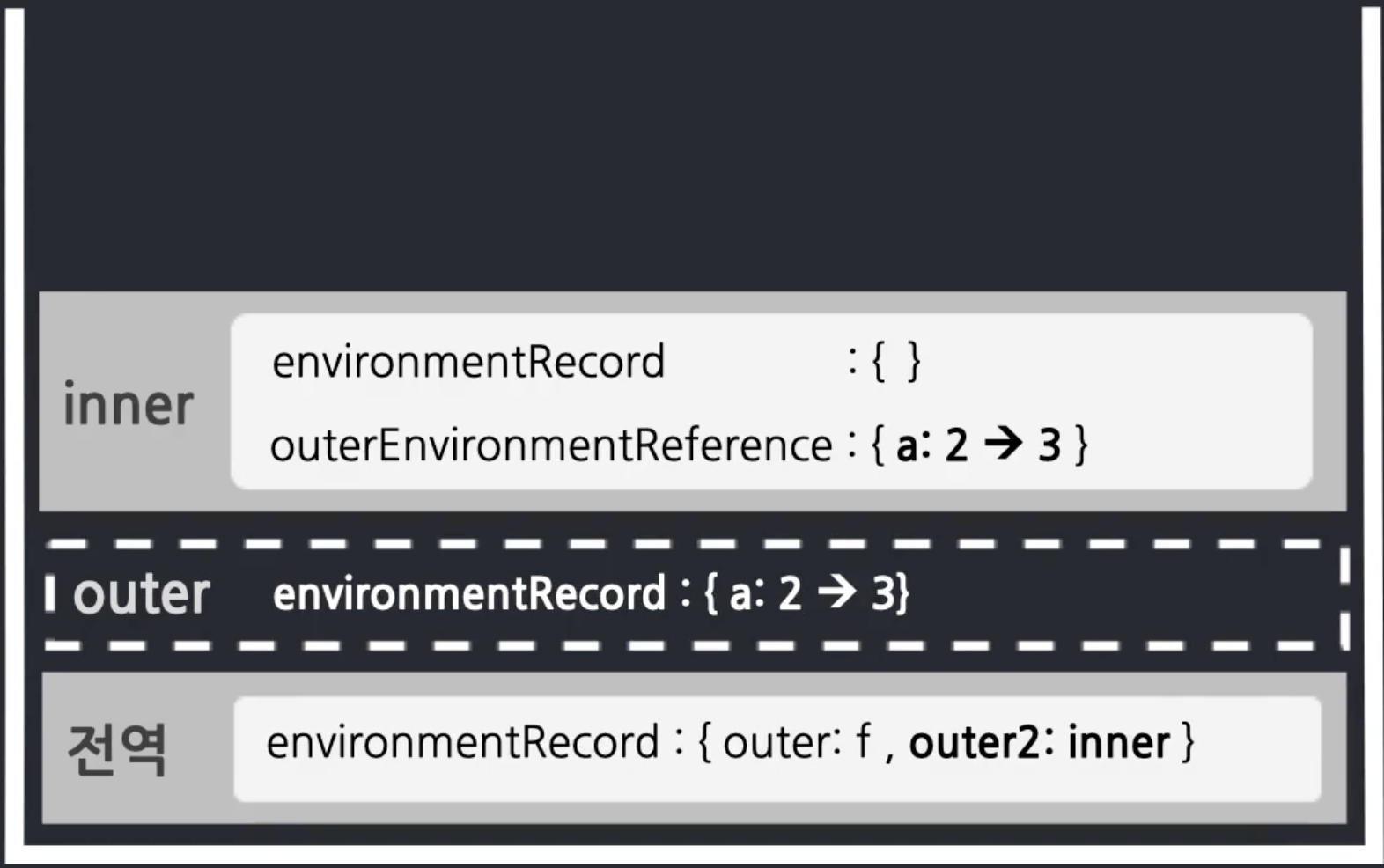Click the '3}' value in outer row
This screenshot has width=1384, height=868.
[890, 593]
